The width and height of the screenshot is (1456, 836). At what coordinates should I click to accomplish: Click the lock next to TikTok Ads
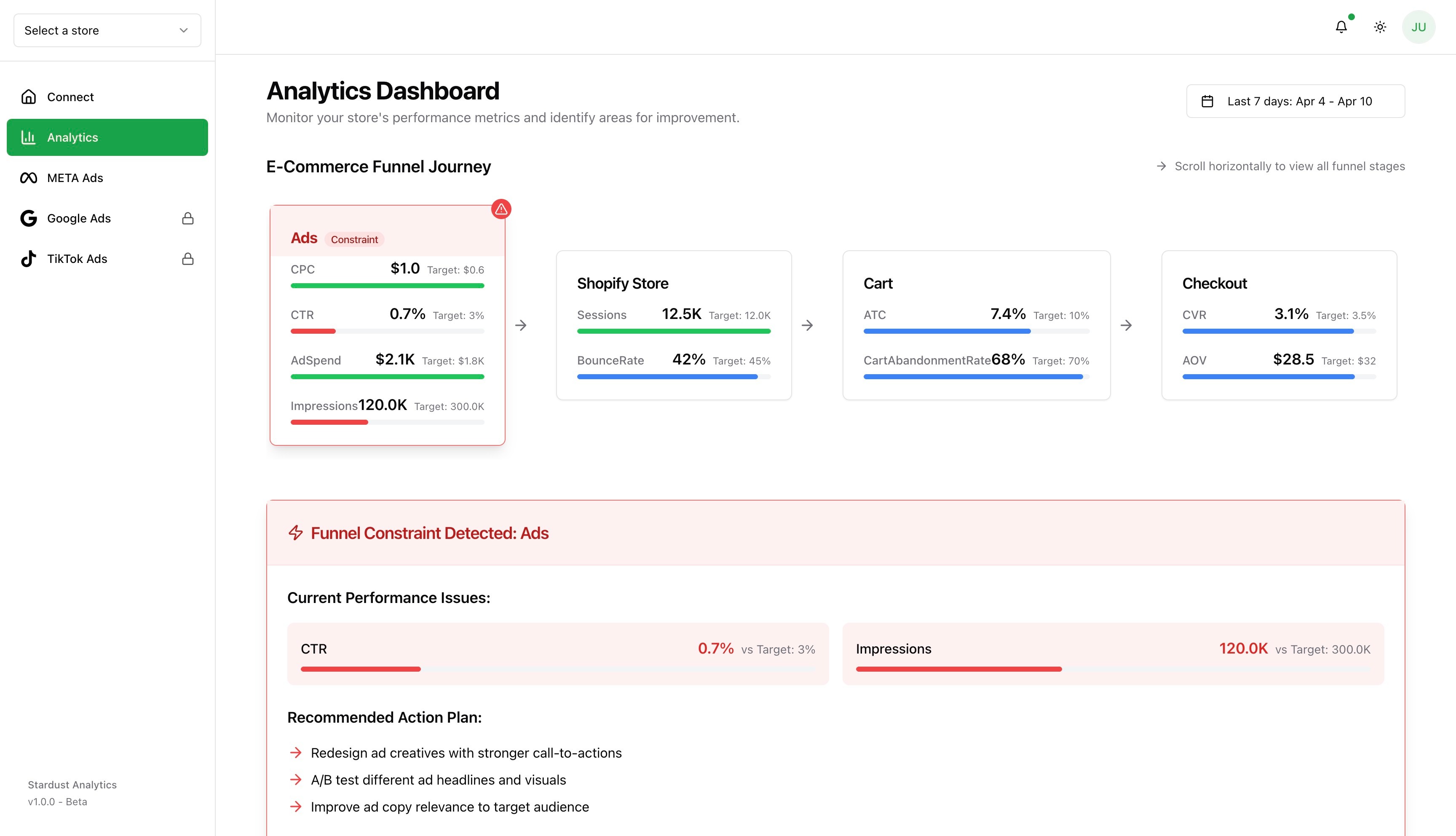(187, 259)
